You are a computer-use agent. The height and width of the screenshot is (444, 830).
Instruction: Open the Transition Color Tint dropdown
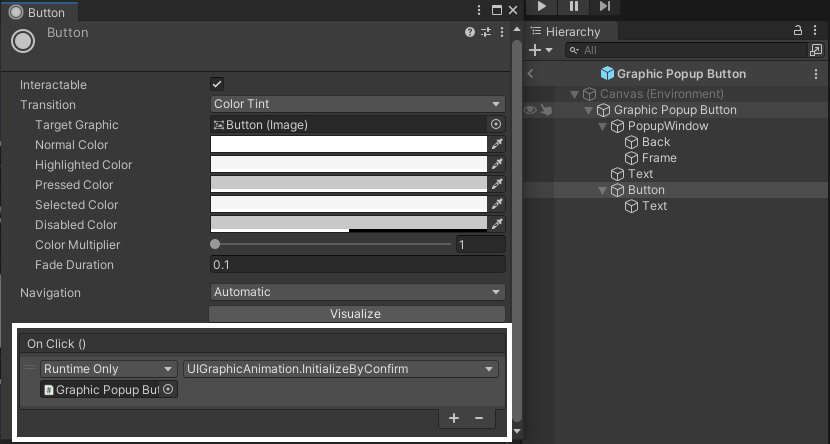[x=357, y=104]
